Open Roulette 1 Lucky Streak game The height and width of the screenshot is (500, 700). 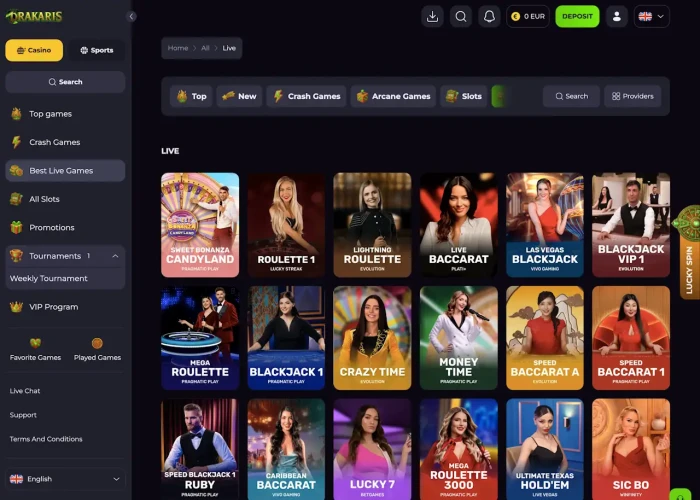tap(286, 225)
